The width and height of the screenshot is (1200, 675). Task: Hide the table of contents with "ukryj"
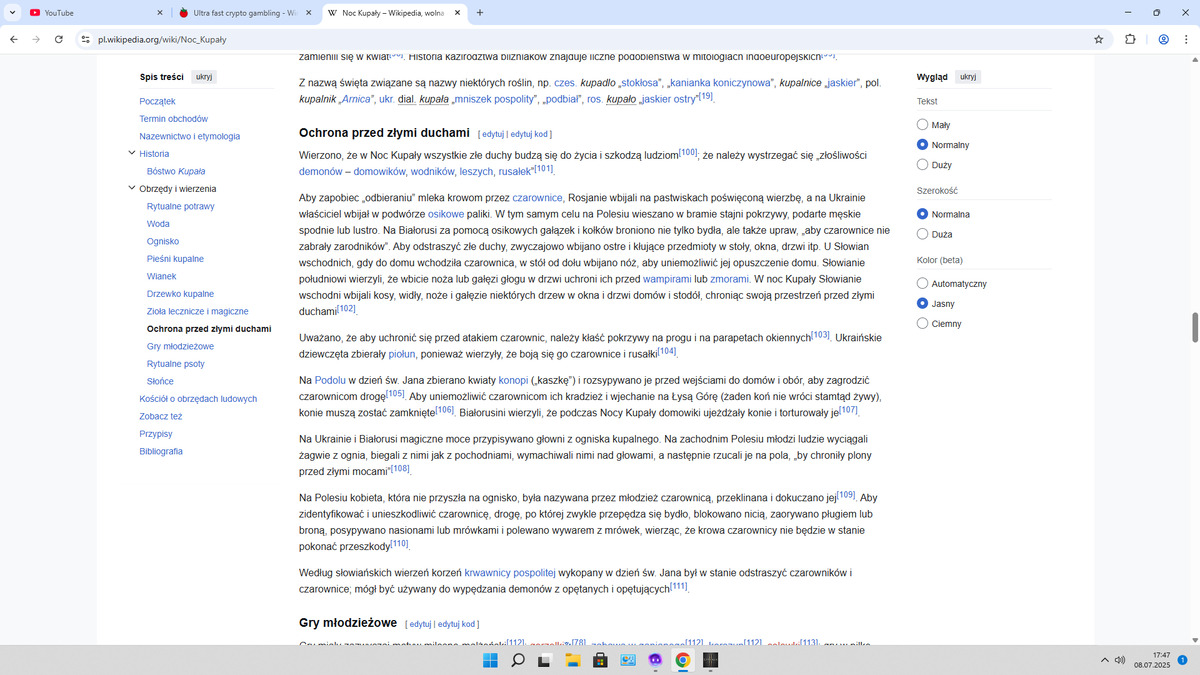click(204, 77)
